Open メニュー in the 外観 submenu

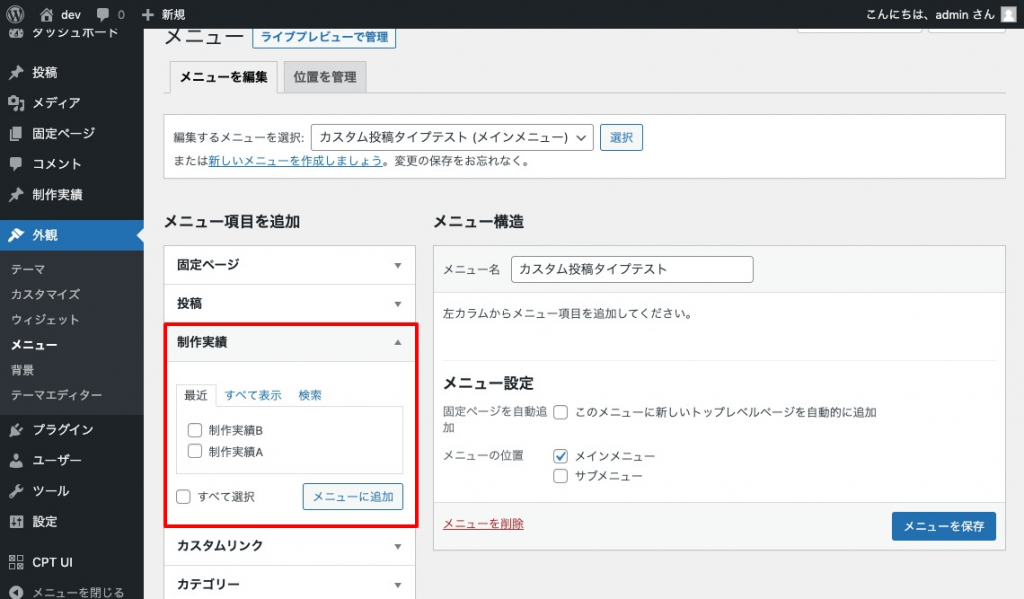point(34,345)
